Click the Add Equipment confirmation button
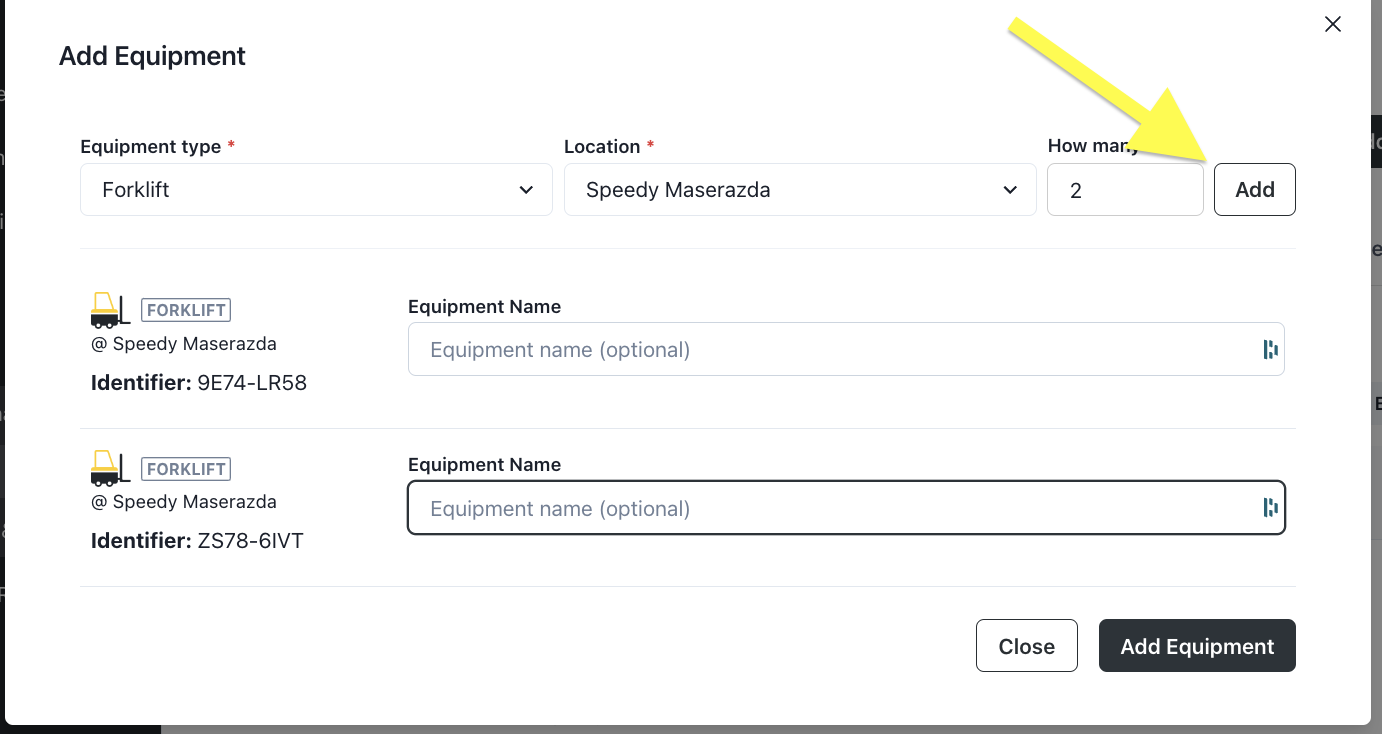 click(1197, 645)
